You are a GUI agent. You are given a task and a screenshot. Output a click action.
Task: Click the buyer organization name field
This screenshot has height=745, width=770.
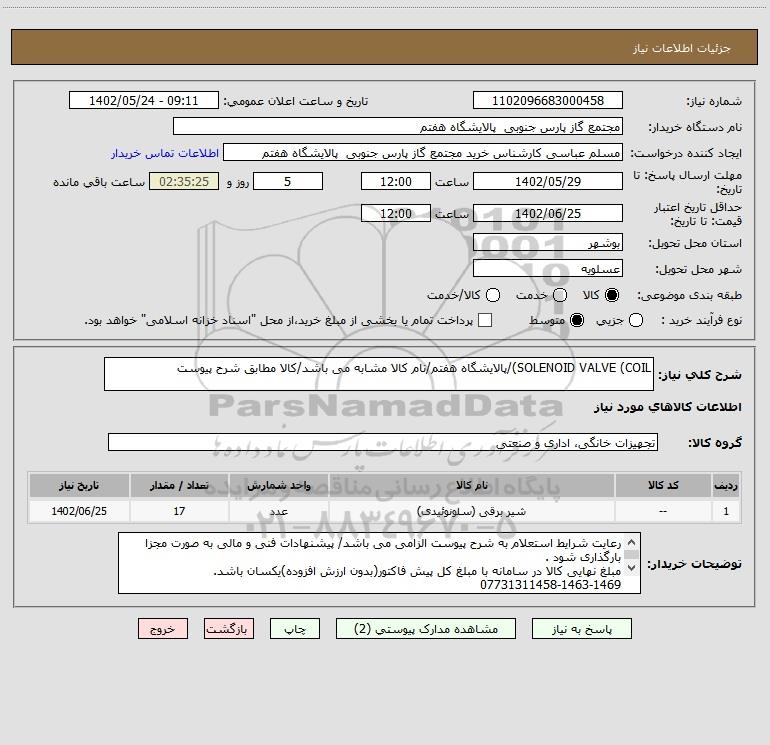[x=398, y=126]
